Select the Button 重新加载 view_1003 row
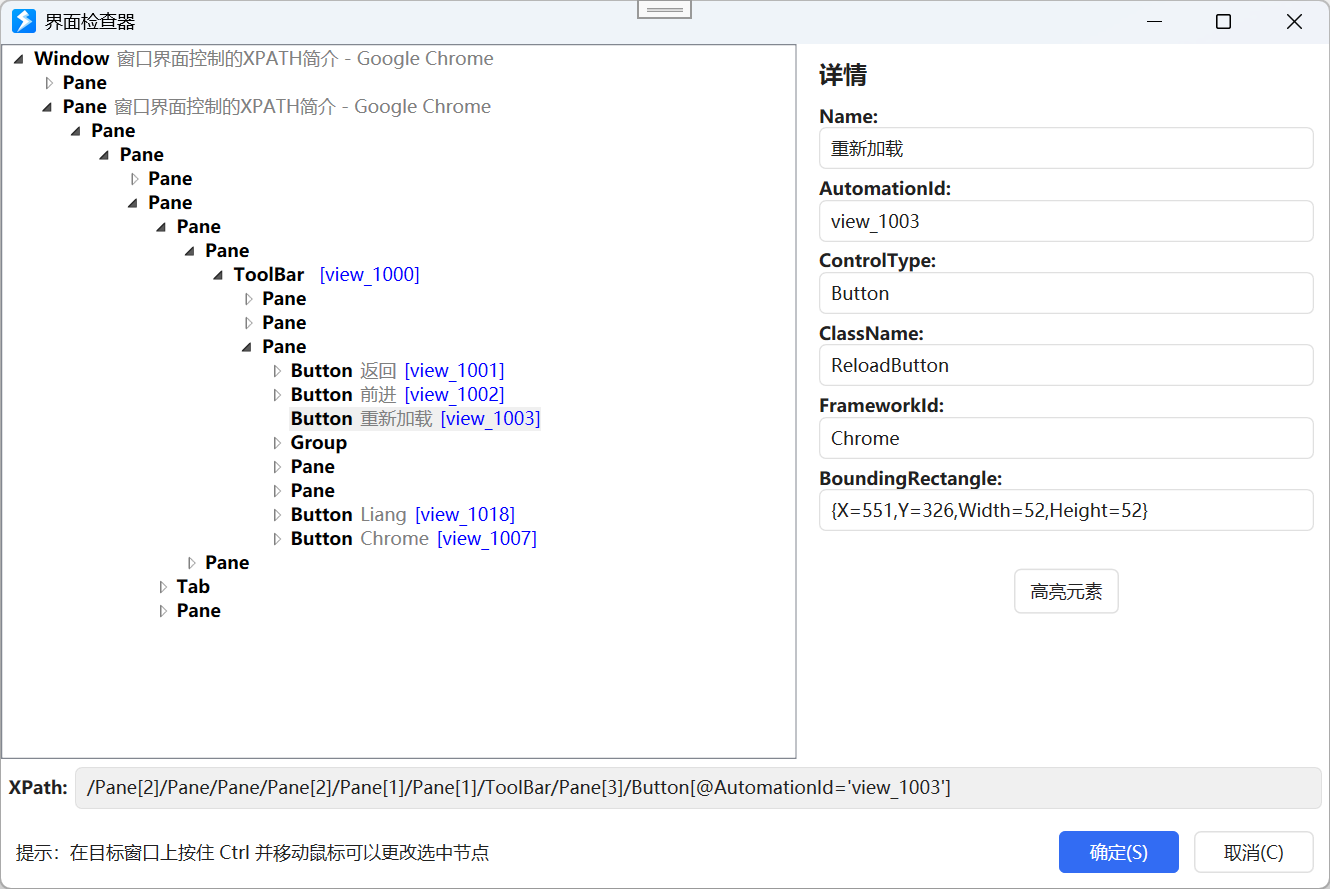This screenshot has height=889, width=1330. (415, 419)
